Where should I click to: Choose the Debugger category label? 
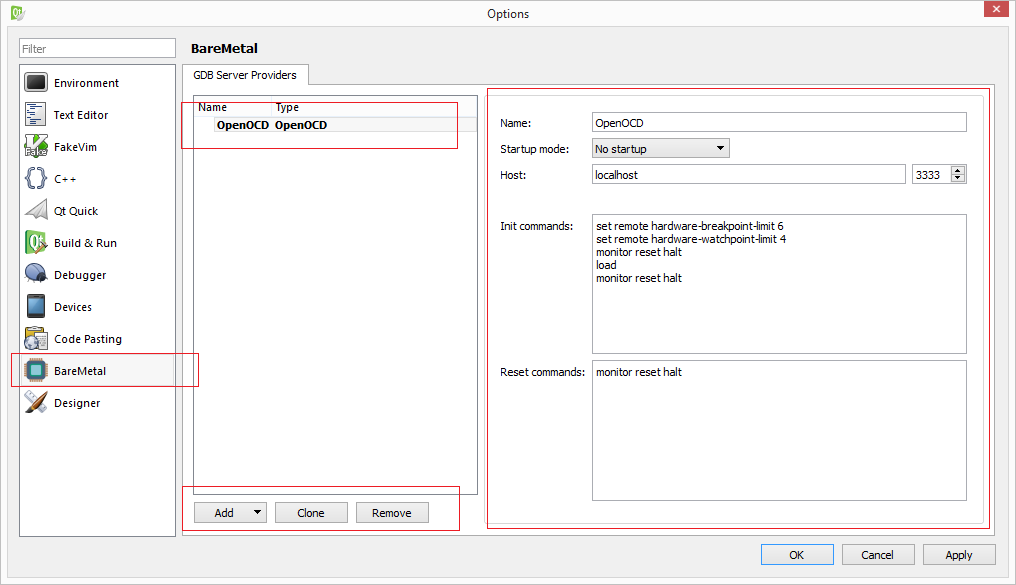click(x=80, y=275)
